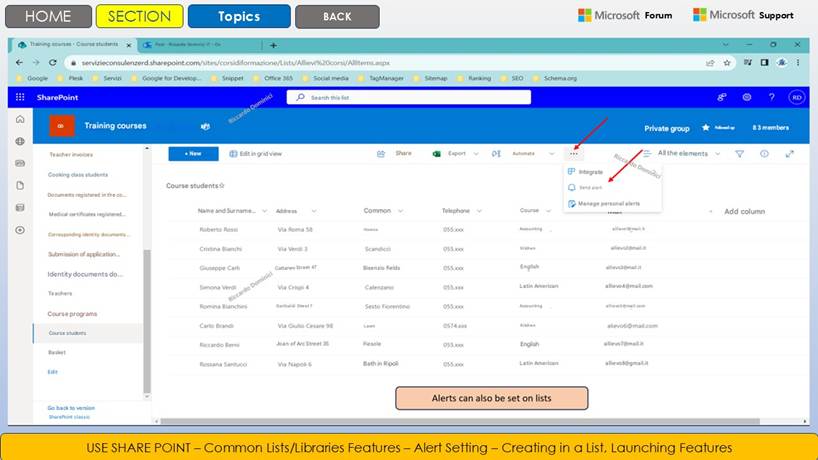Open the globe My sites icon
Screen dimensions: 818x460
pyautogui.click(x=20, y=141)
